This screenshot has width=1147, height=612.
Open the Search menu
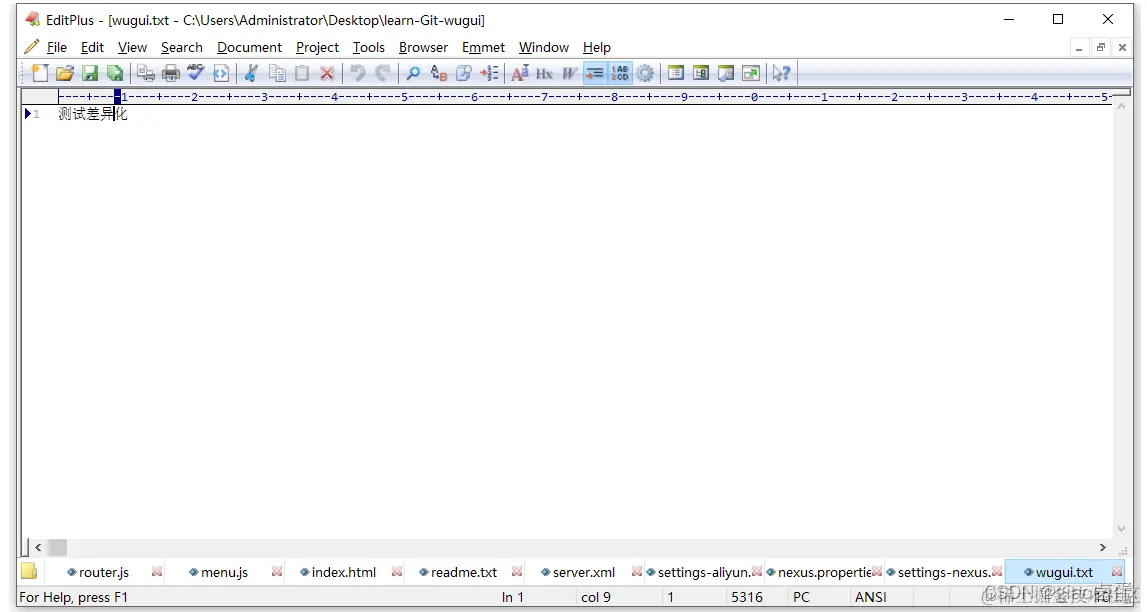[x=181, y=48]
